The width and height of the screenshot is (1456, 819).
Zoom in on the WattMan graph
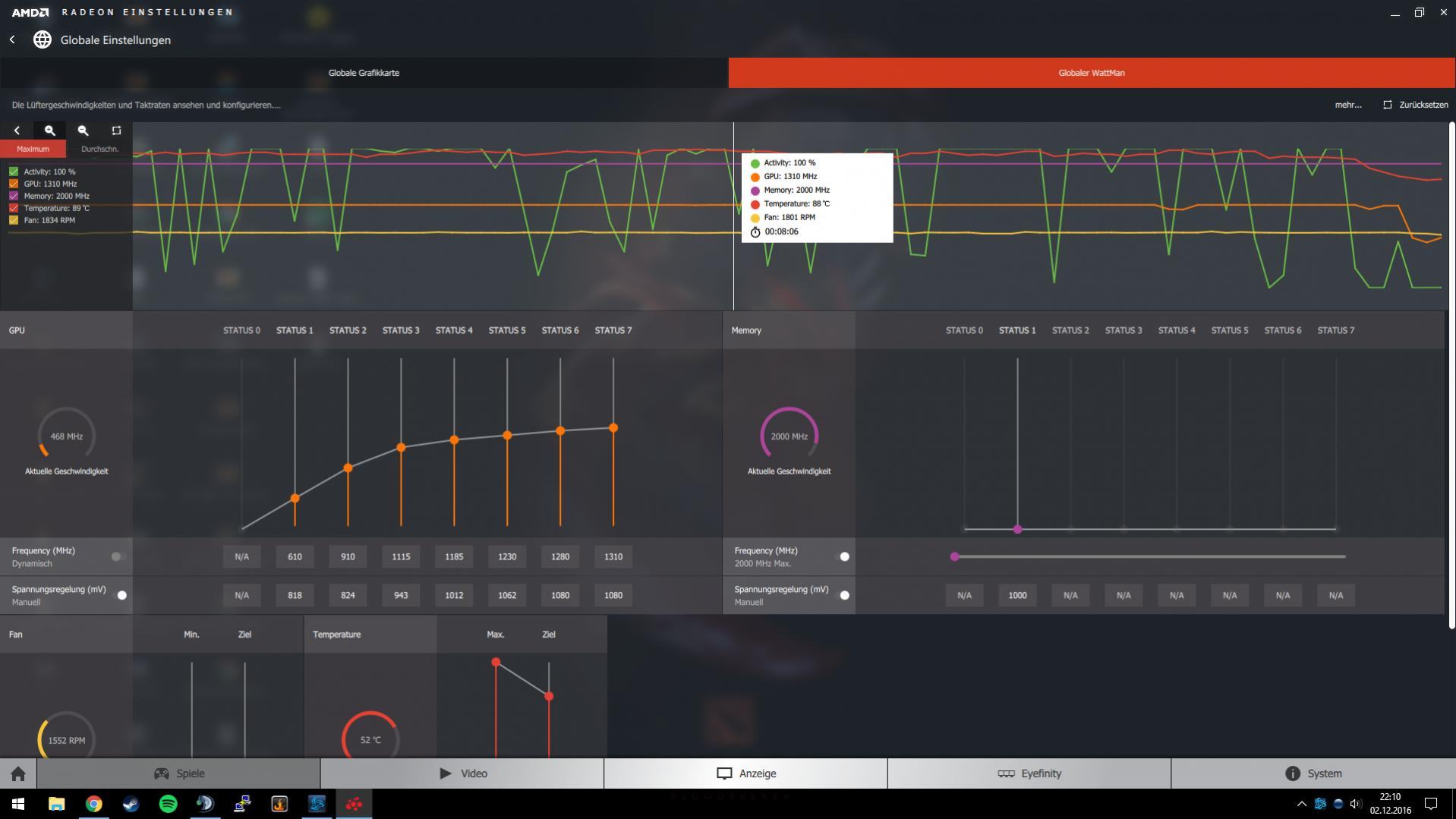pos(50,131)
